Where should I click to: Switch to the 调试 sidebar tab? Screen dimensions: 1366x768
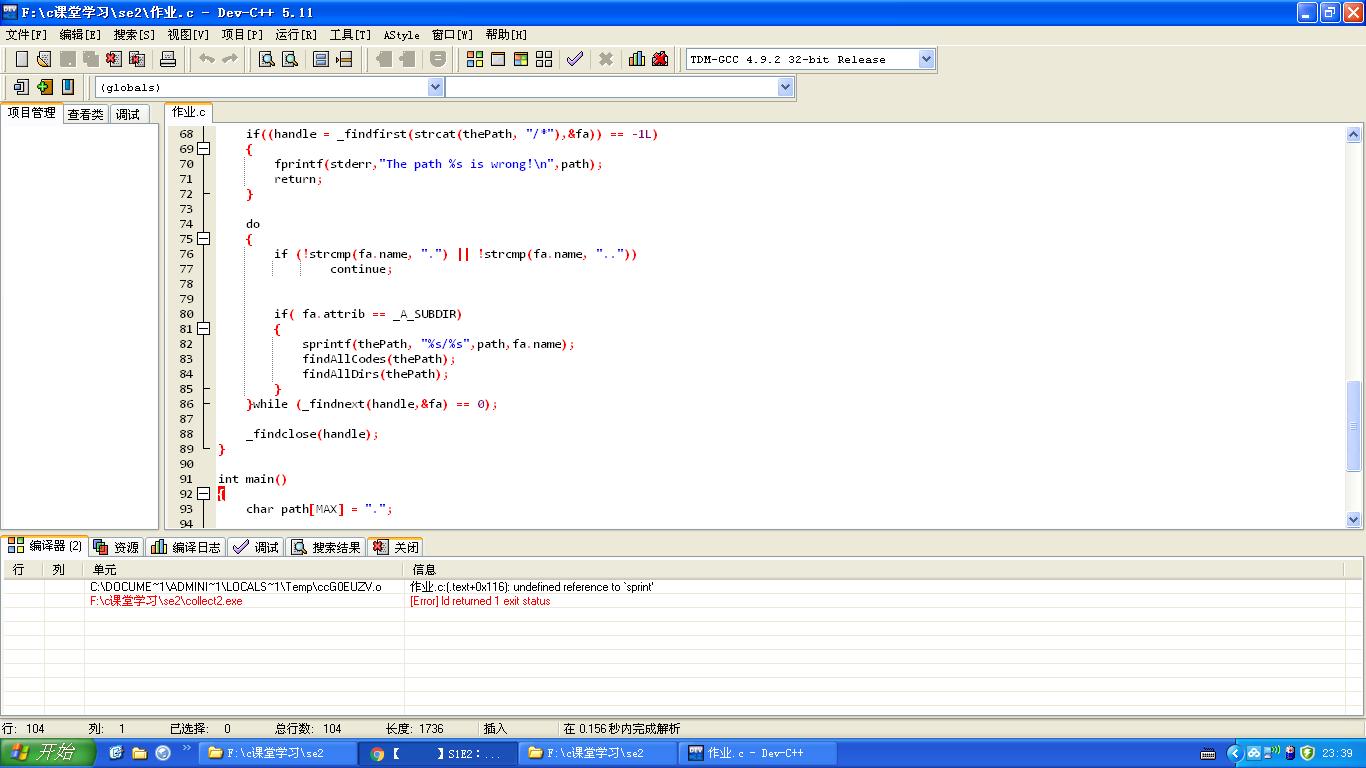[x=128, y=114]
